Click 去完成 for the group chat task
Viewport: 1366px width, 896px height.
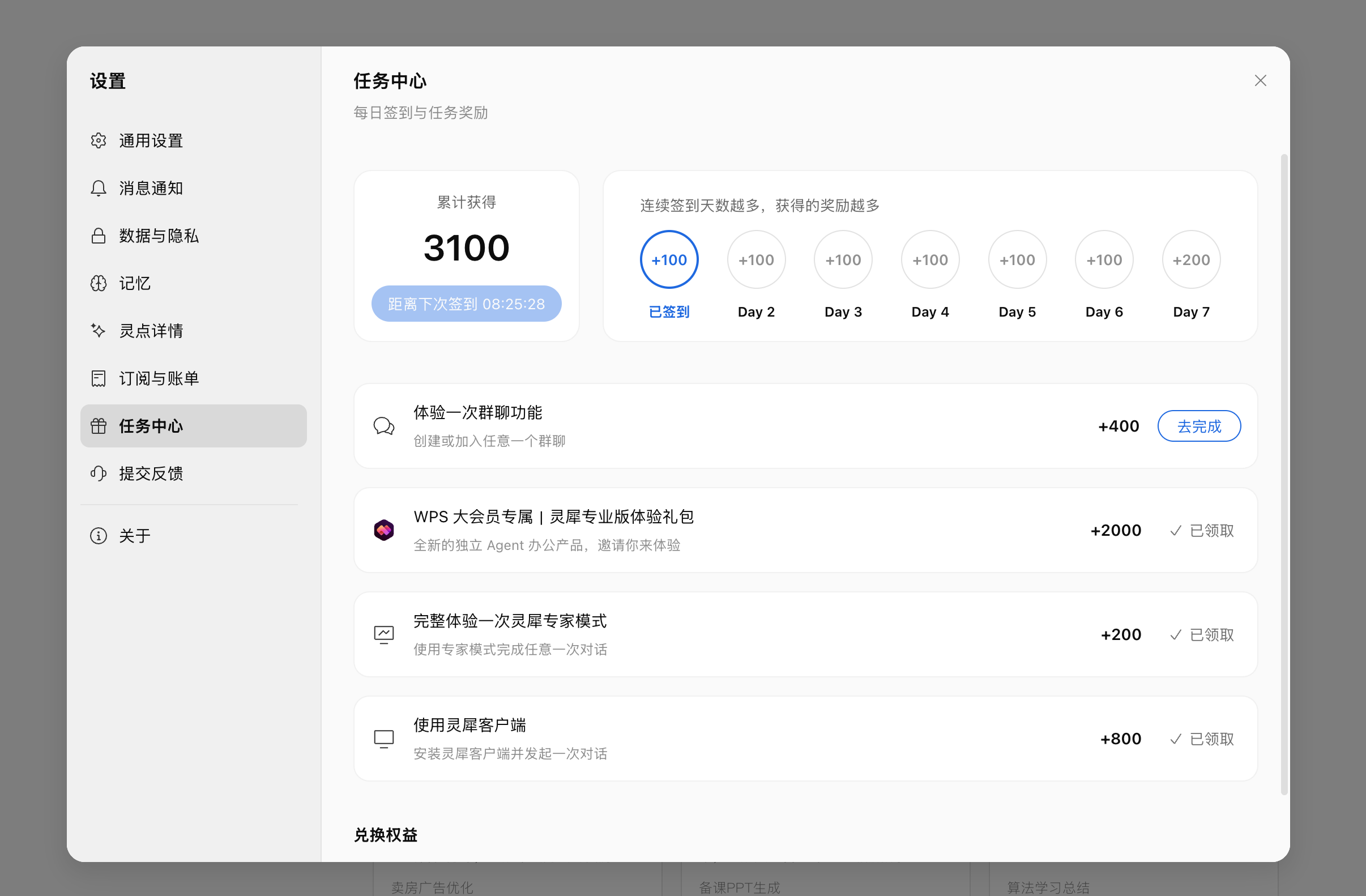[1199, 426]
